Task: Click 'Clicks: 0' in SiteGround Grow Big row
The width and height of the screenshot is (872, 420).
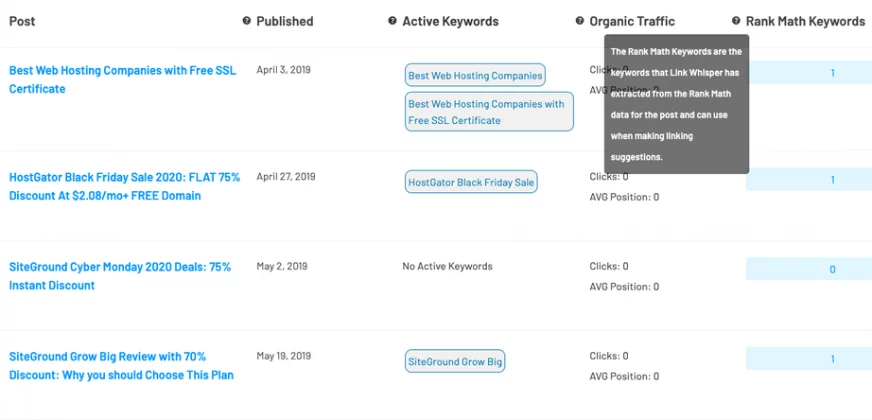Action: pyautogui.click(x=609, y=356)
